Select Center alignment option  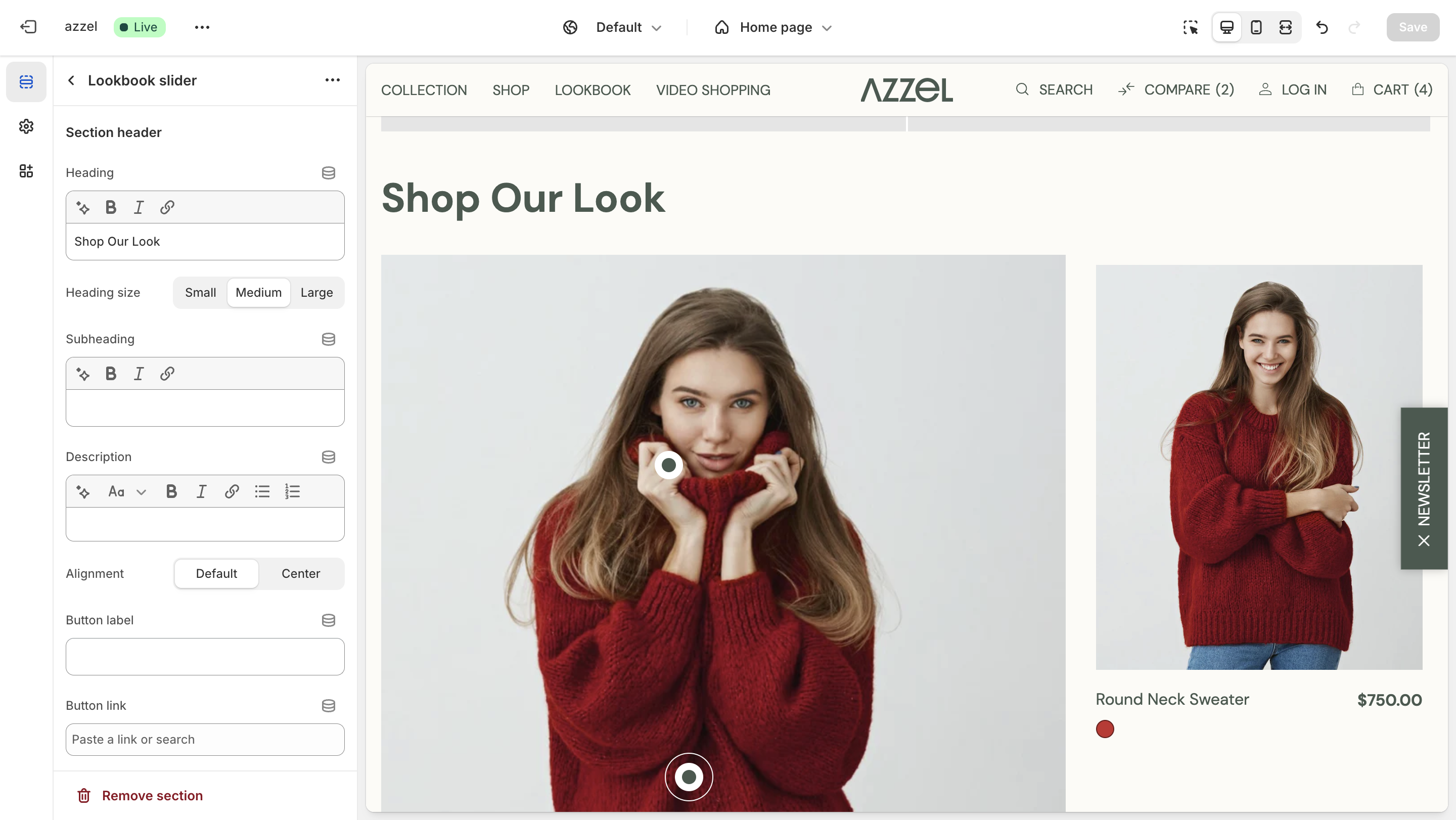(300, 573)
